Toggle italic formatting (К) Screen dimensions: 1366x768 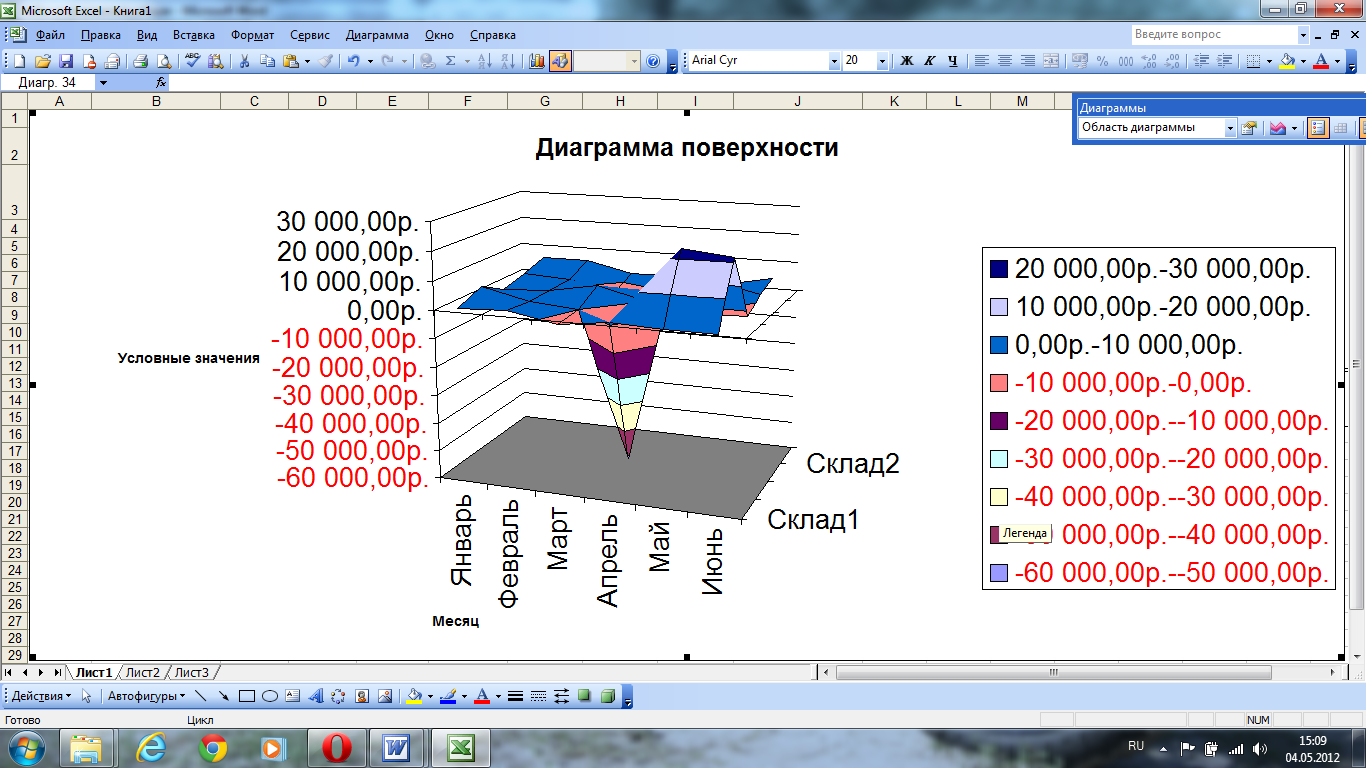pos(930,61)
